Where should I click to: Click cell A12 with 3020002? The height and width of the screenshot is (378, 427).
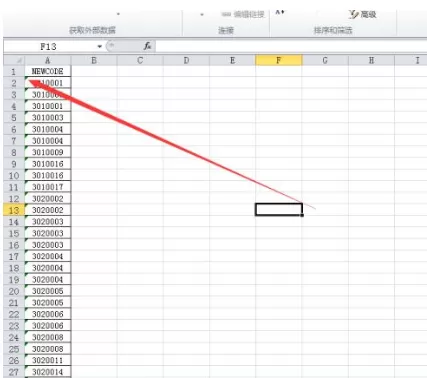[x=48, y=199]
